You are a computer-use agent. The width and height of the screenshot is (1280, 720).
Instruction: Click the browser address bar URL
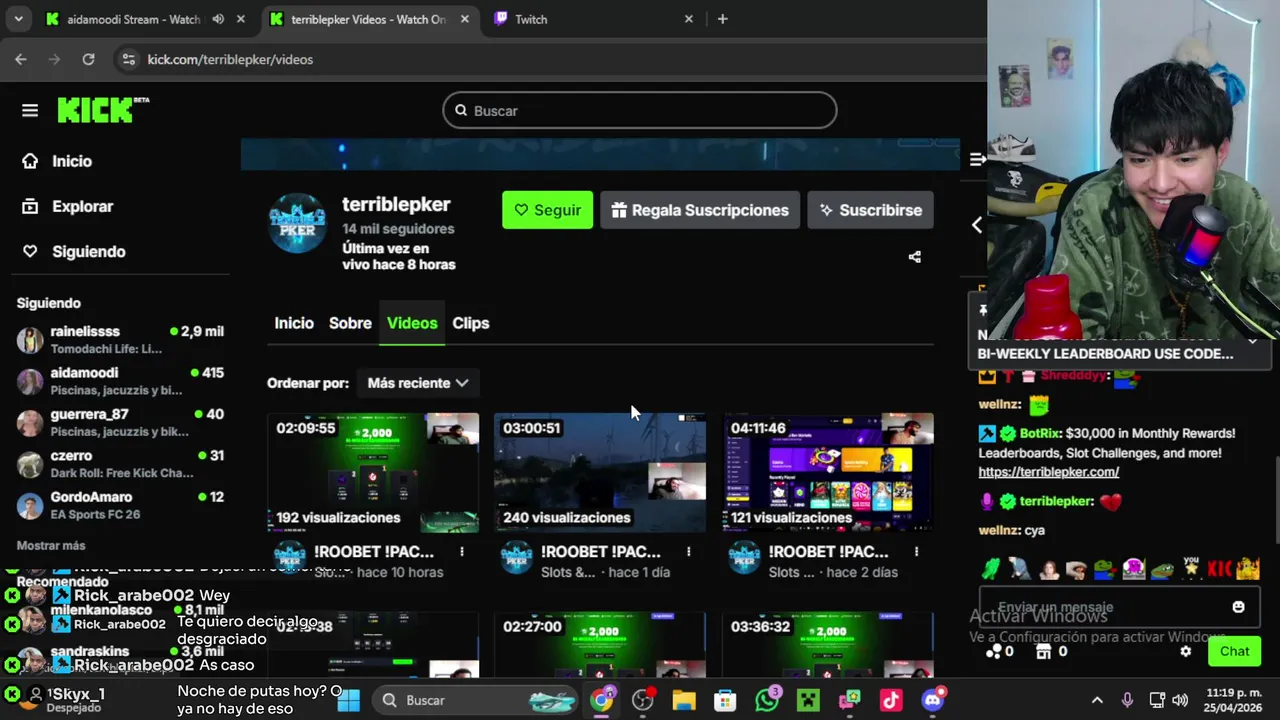[230, 59]
